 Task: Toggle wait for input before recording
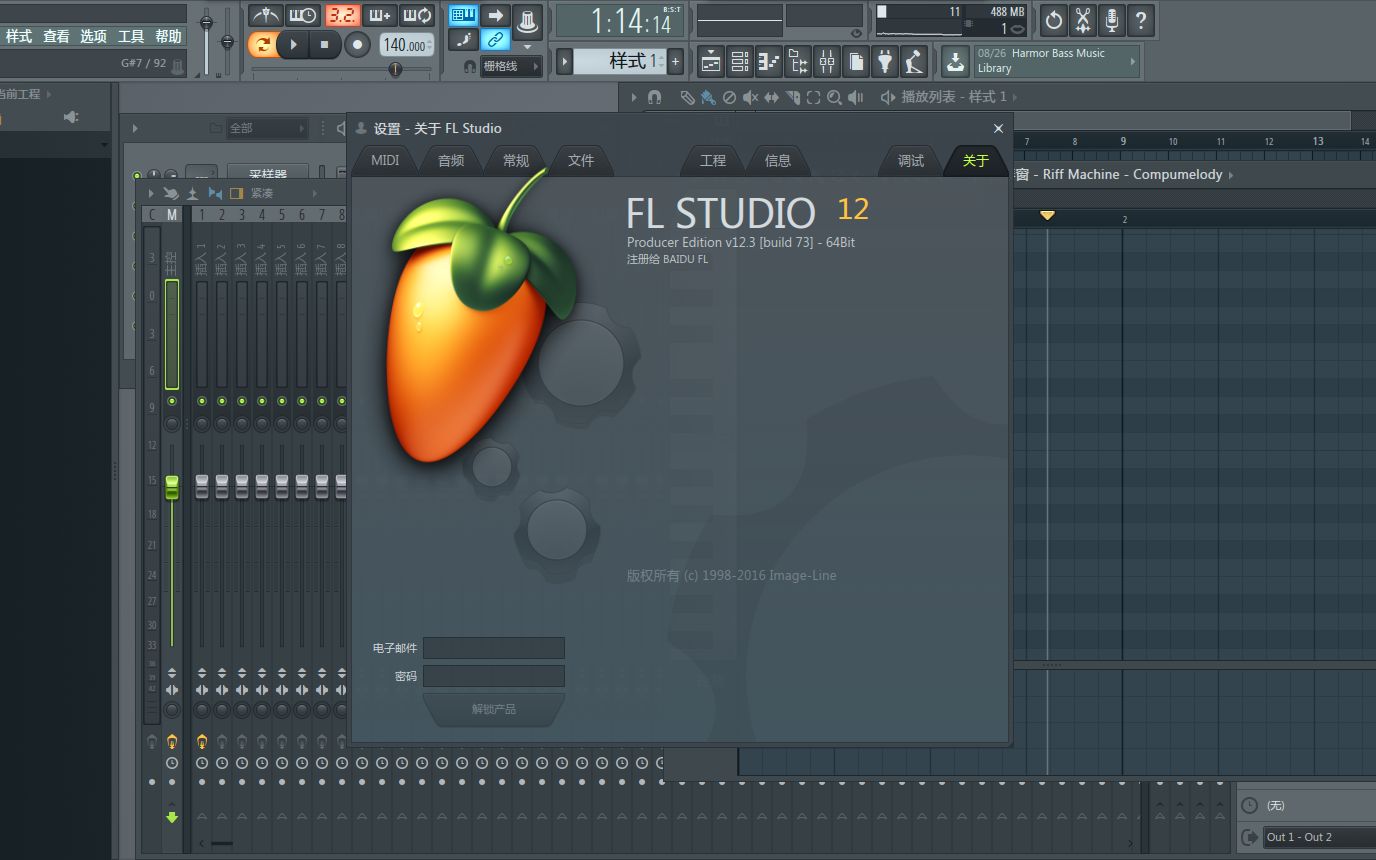(x=303, y=15)
